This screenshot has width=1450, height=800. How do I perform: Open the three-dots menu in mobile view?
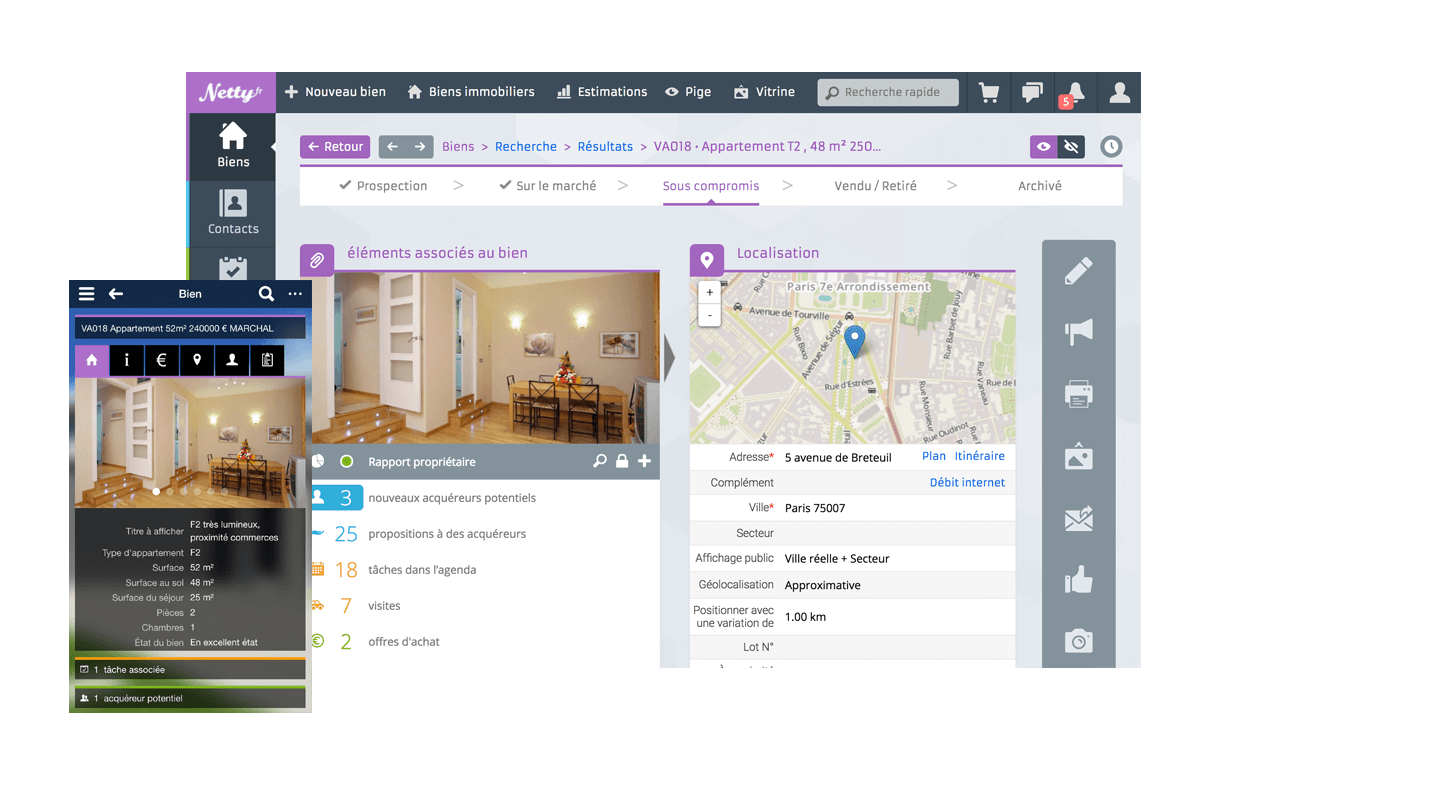[295, 294]
